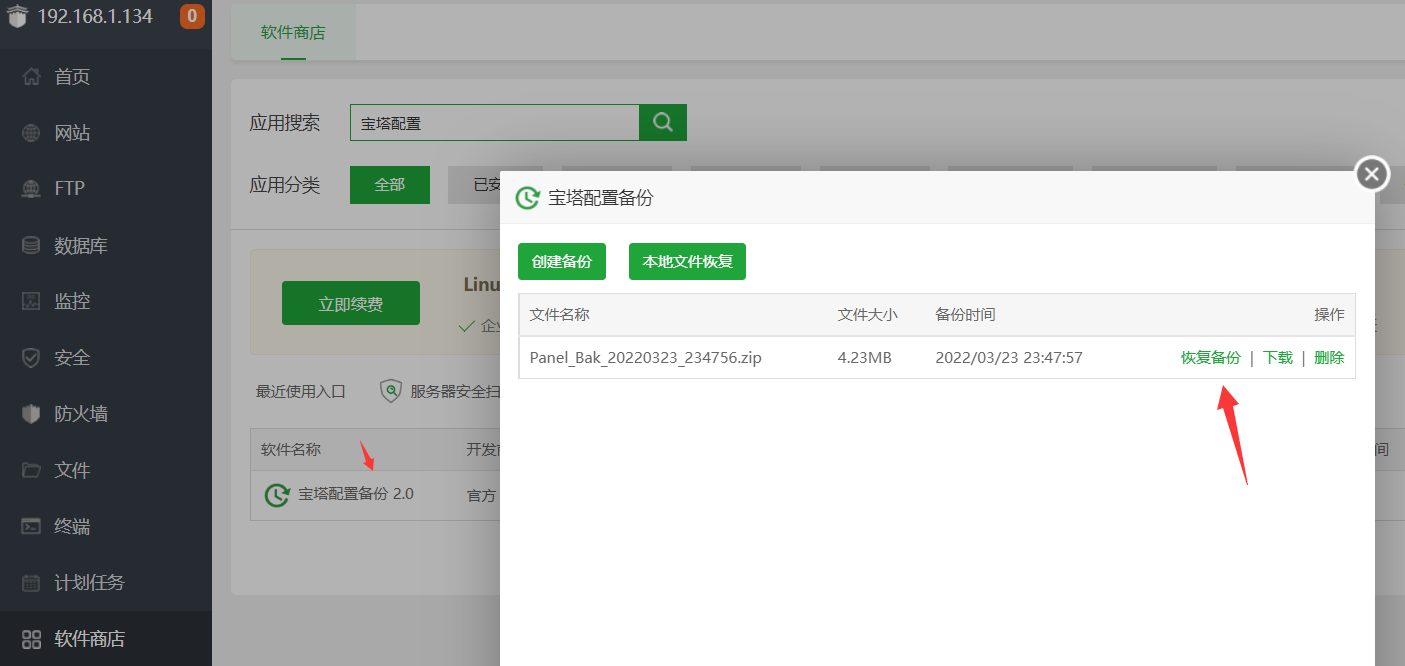Select the 全部 category filter
The width and height of the screenshot is (1405, 666).
coord(390,185)
